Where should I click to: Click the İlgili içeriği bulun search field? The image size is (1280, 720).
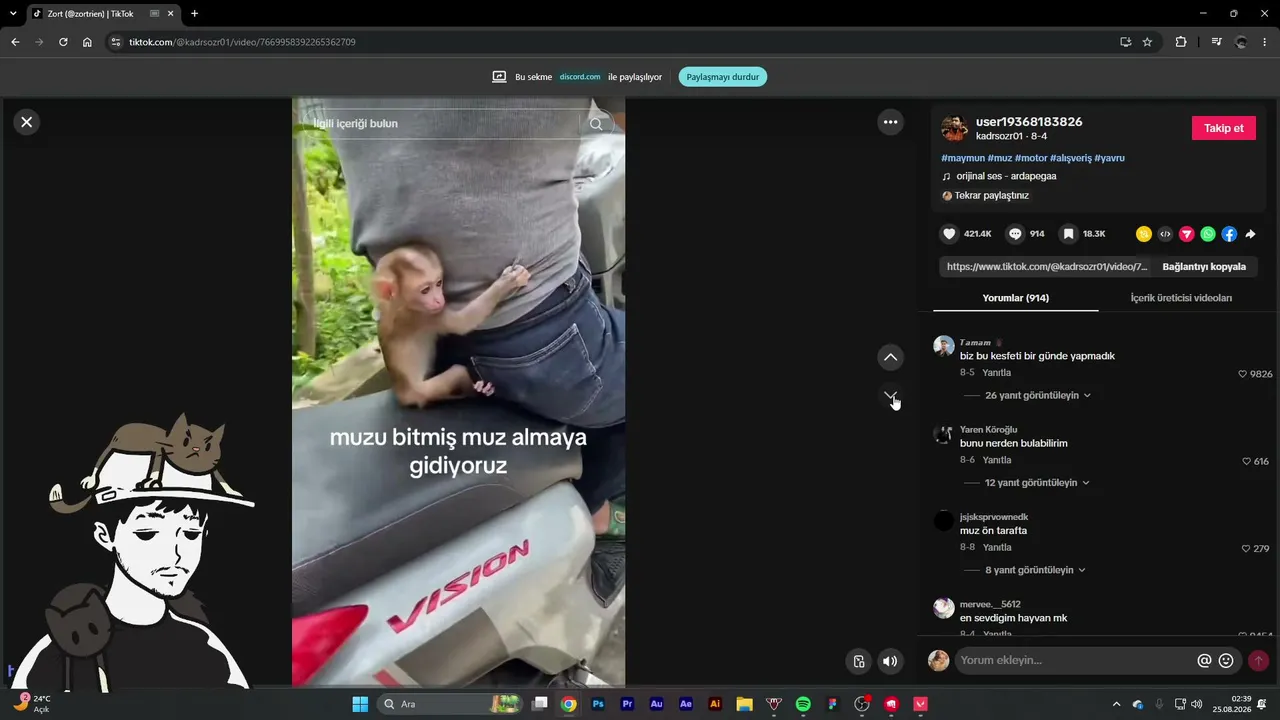click(445, 124)
